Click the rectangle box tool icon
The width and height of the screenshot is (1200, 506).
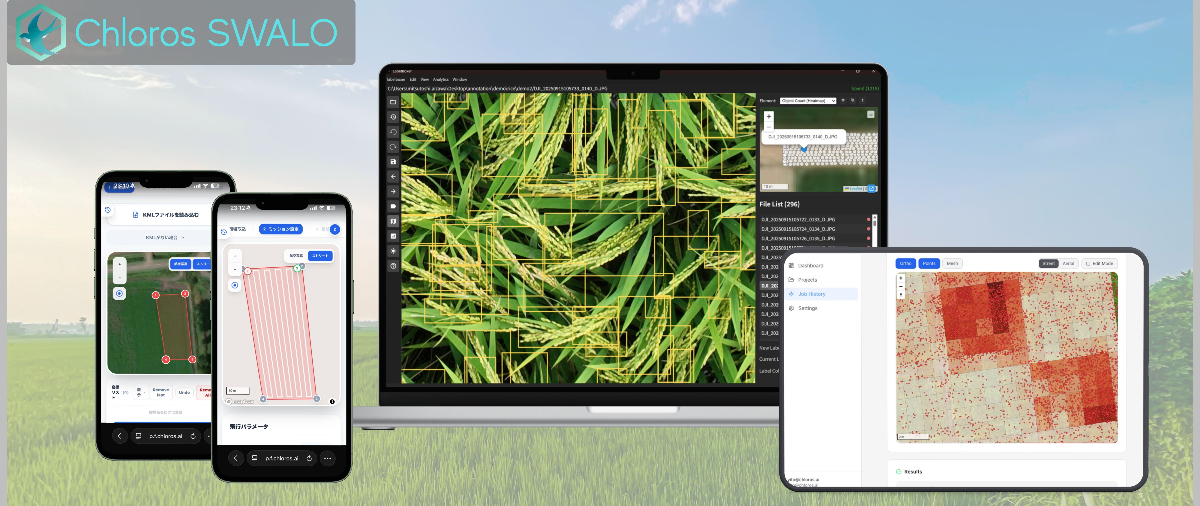tap(394, 102)
